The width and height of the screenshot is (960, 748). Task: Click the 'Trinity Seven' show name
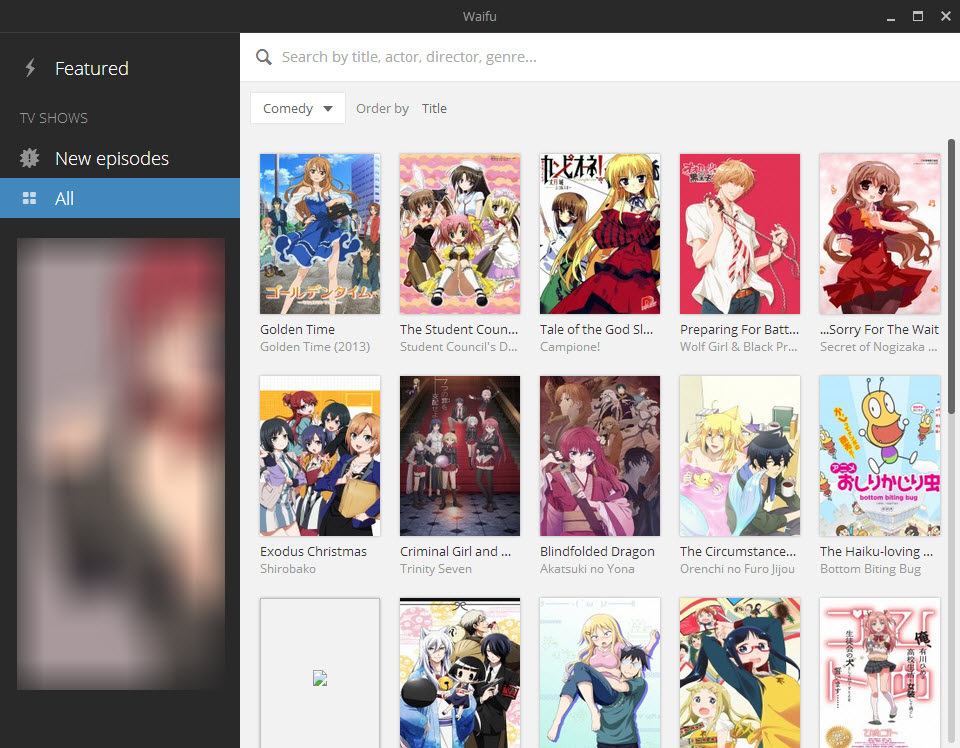(x=435, y=569)
